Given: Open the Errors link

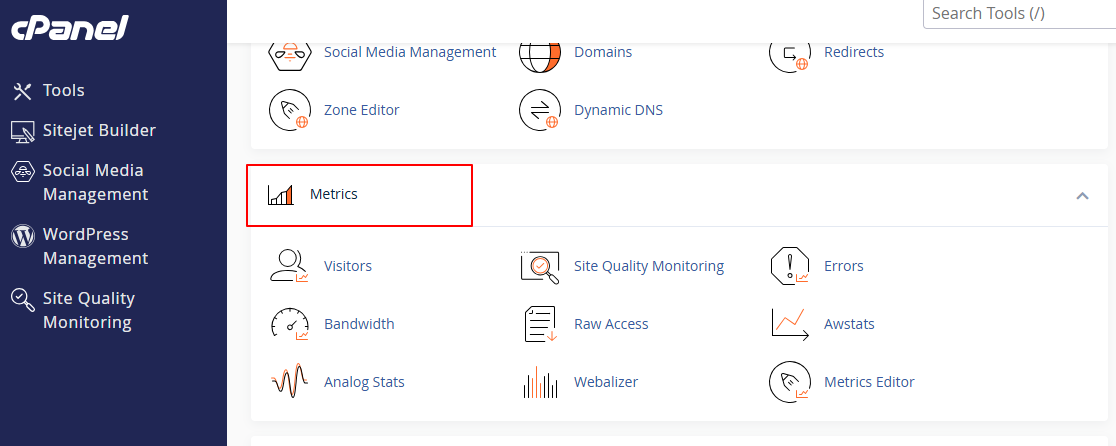Looking at the screenshot, I should (x=843, y=266).
